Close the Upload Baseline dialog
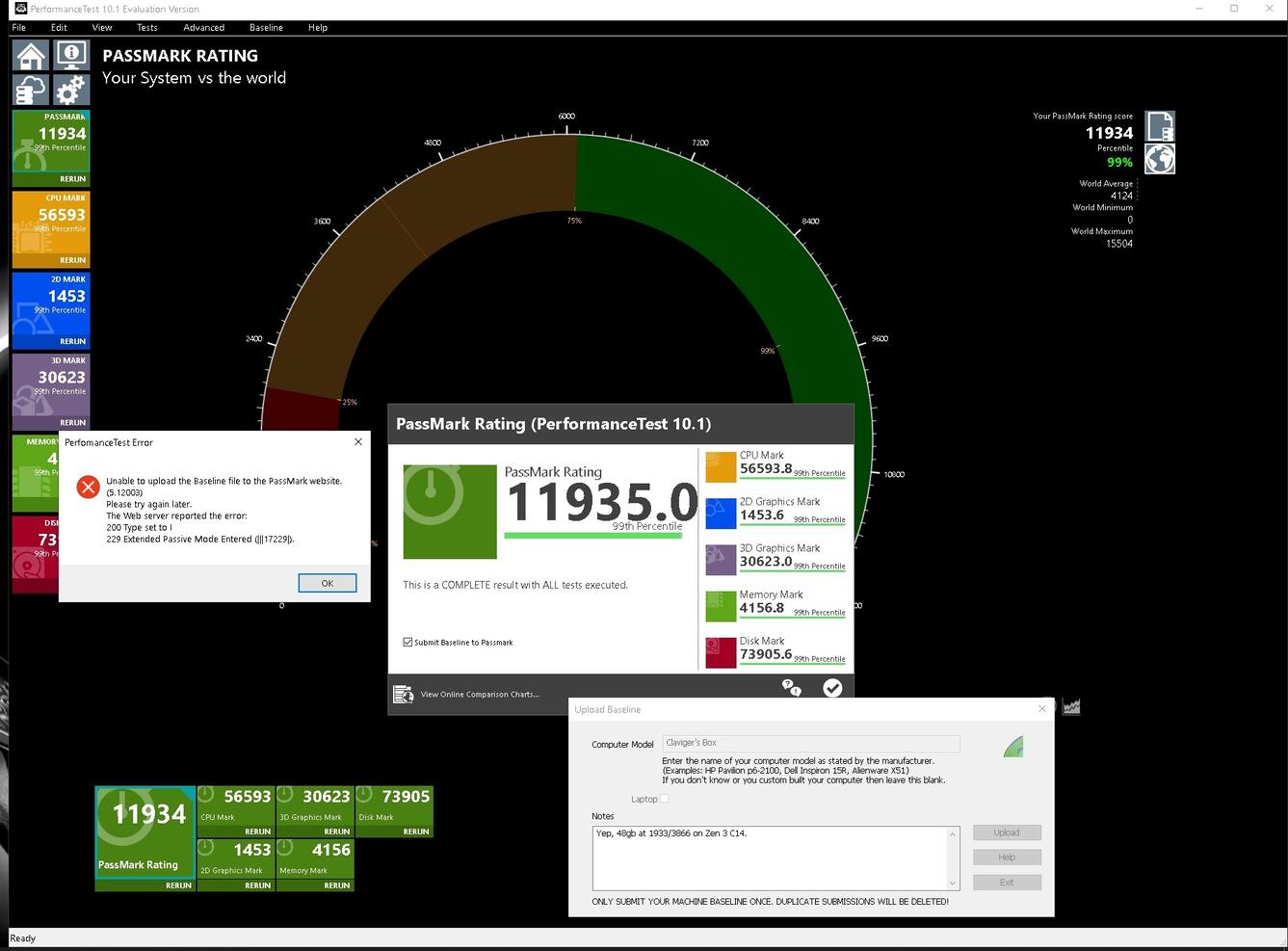The height and width of the screenshot is (951, 1288). pyautogui.click(x=1041, y=709)
